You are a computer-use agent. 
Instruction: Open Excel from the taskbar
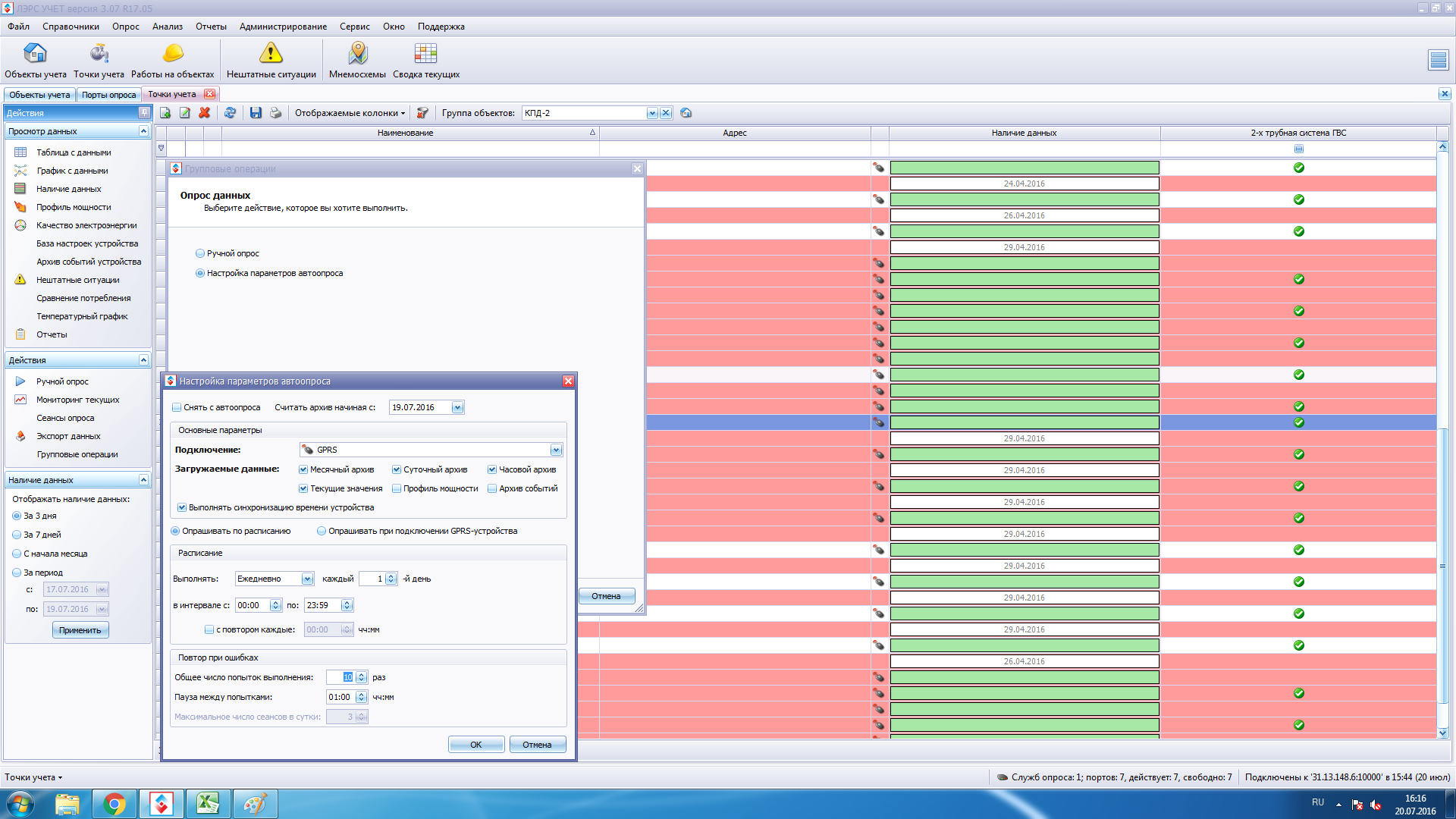[209, 804]
